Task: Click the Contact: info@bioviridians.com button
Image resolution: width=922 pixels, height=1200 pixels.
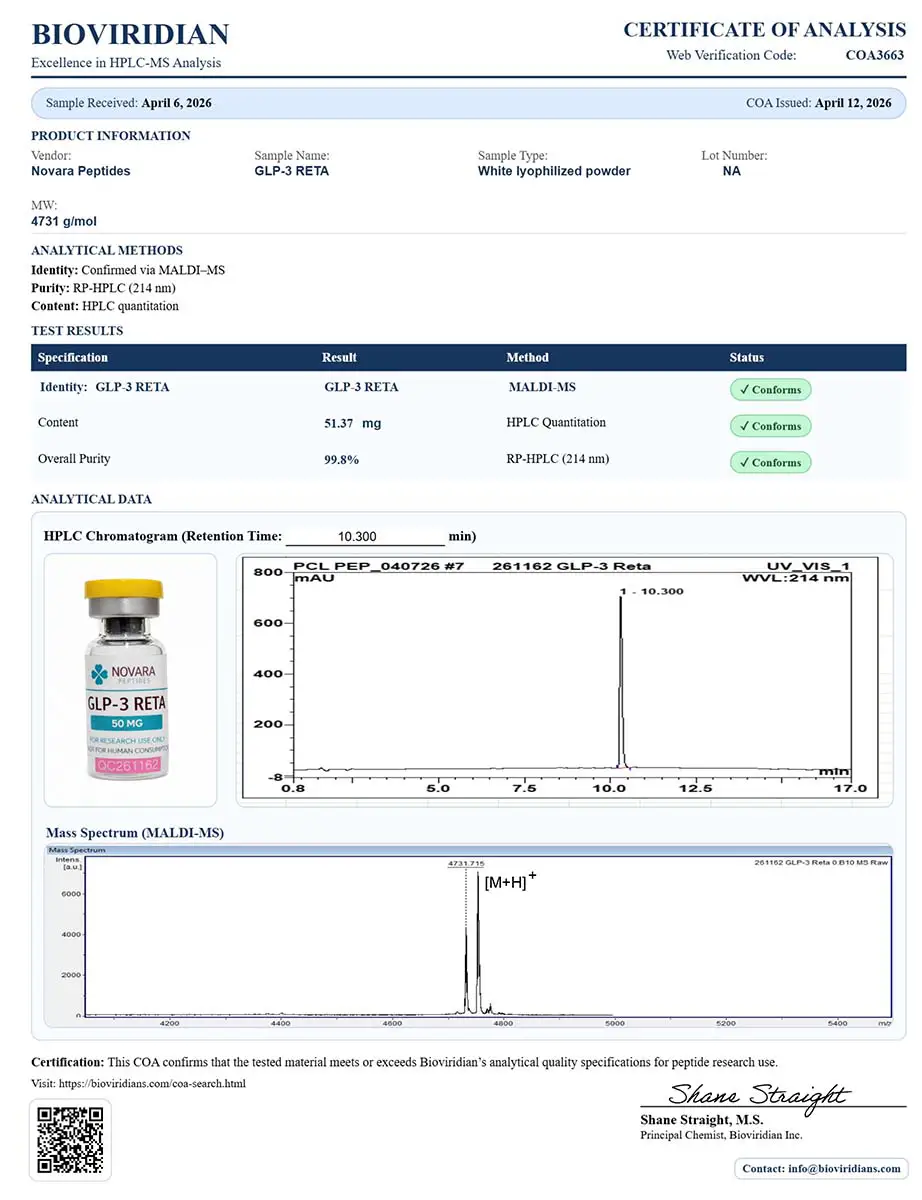Action: [821, 1168]
